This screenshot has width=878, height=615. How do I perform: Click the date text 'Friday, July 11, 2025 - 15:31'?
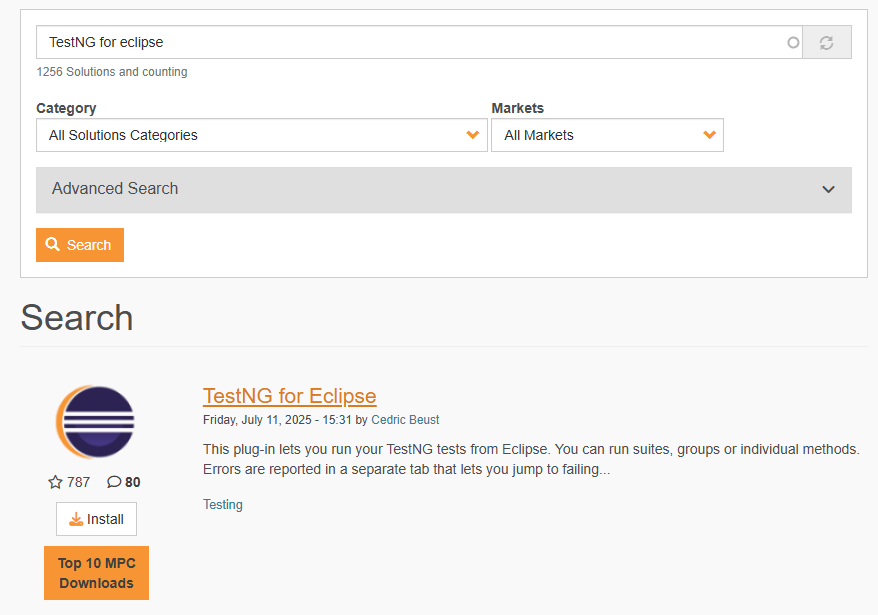pyautogui.click(x=277, y=420)
